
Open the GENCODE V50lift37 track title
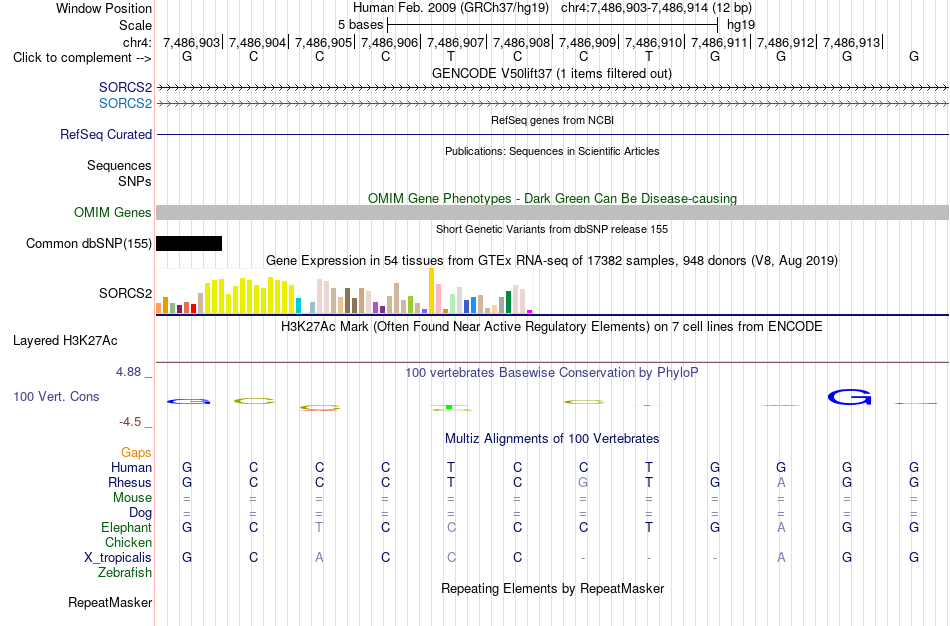[552, 73]
